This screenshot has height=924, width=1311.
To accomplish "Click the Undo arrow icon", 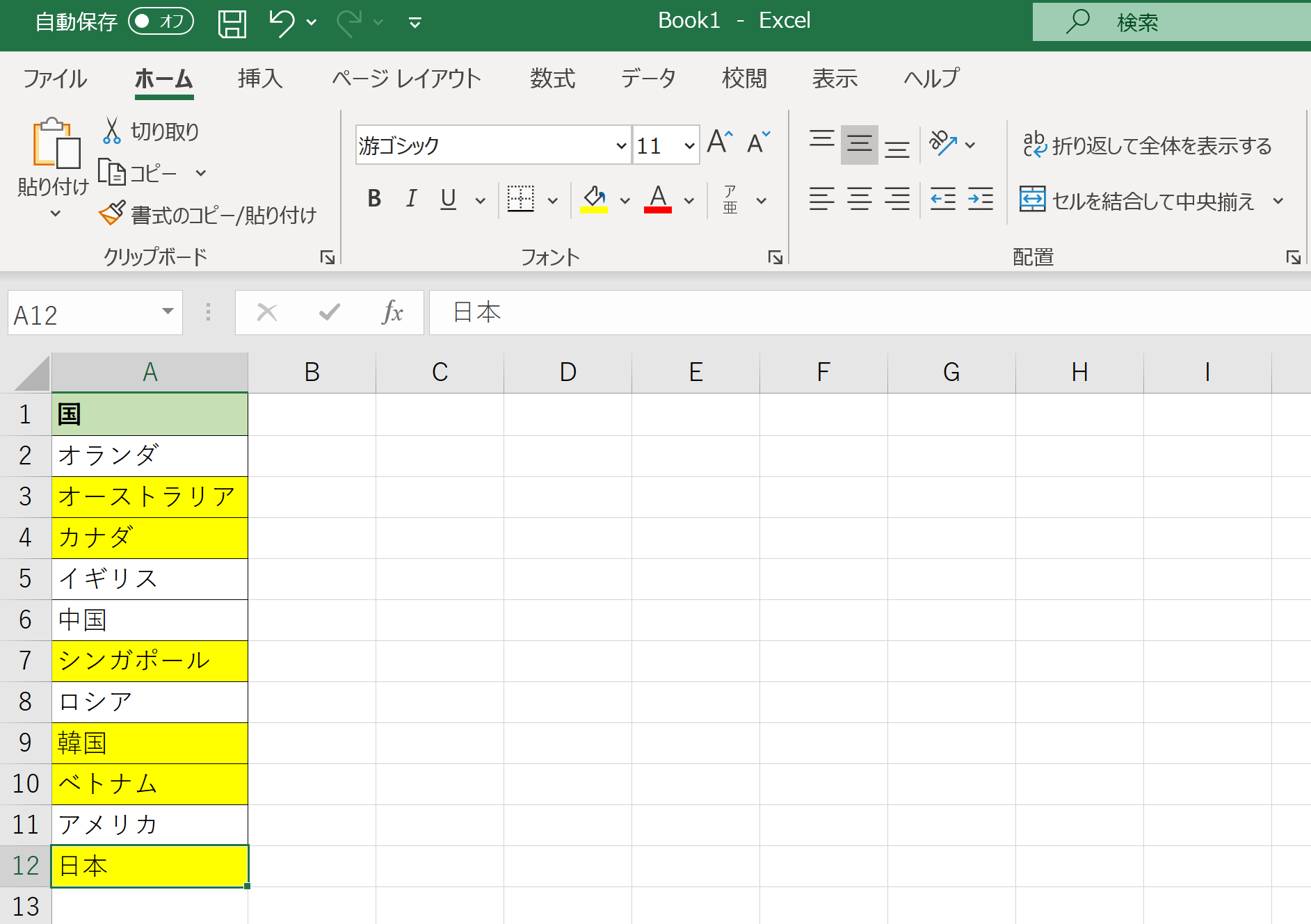I will [x=282, y=23].
